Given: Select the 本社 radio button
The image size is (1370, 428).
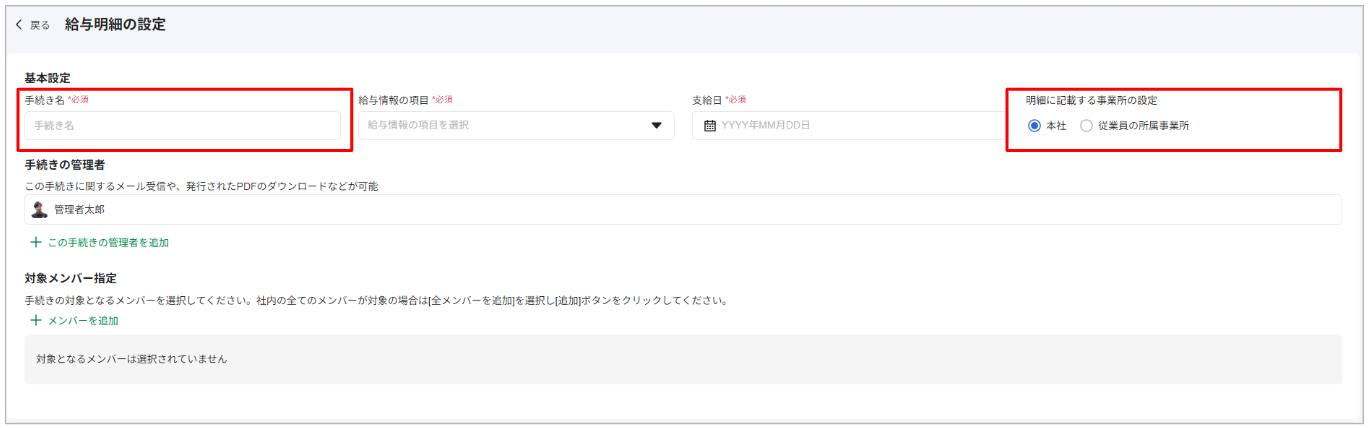Looking at the screenshot, I should tap(1034, 126).
